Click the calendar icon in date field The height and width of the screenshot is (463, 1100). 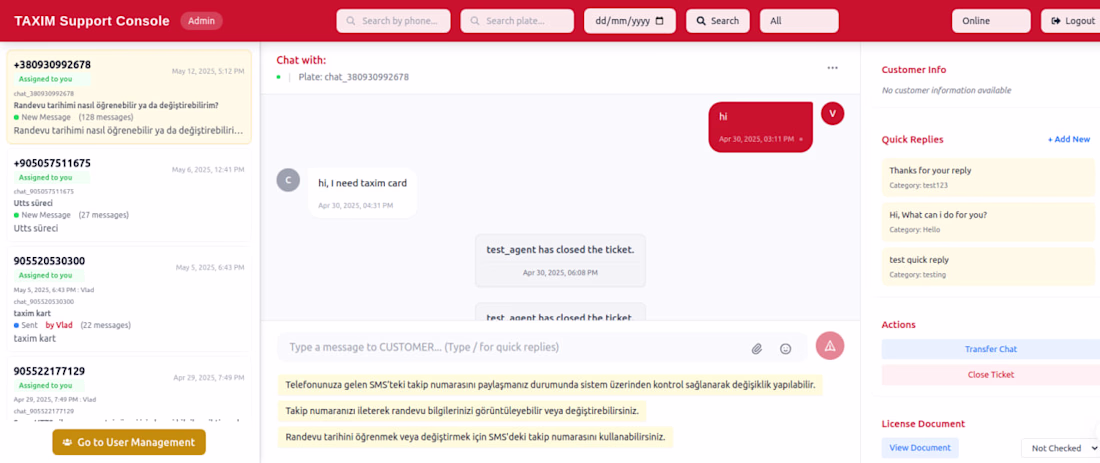point(659,21)
